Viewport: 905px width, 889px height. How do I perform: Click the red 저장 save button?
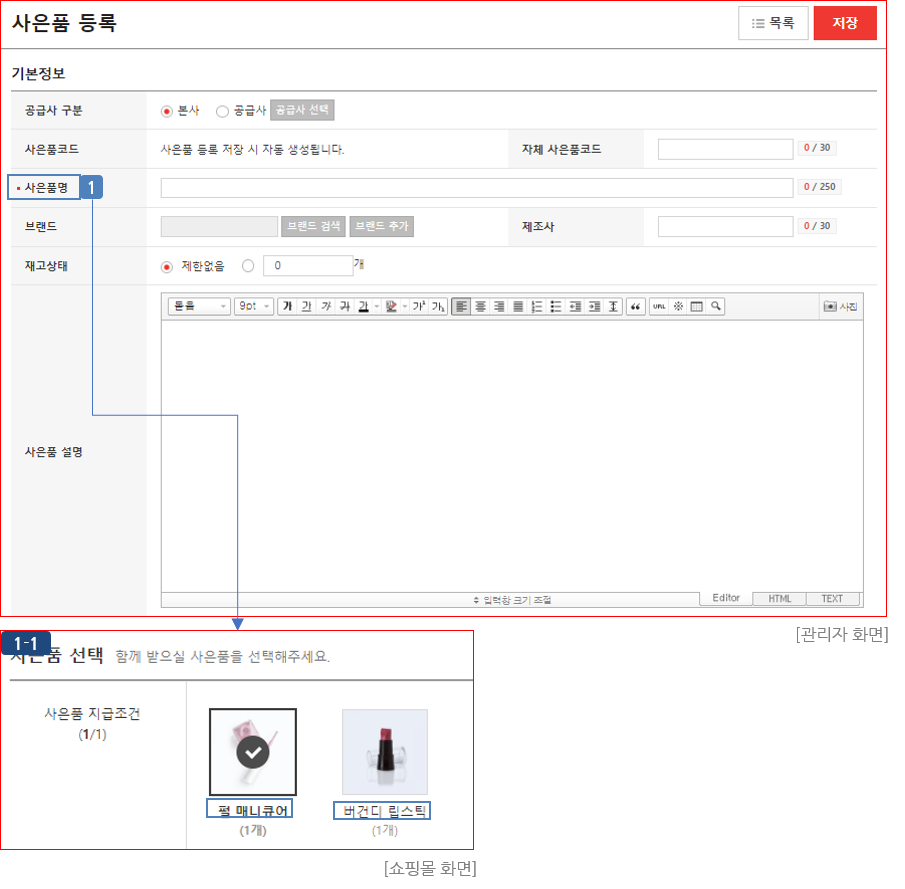point(845,23)
